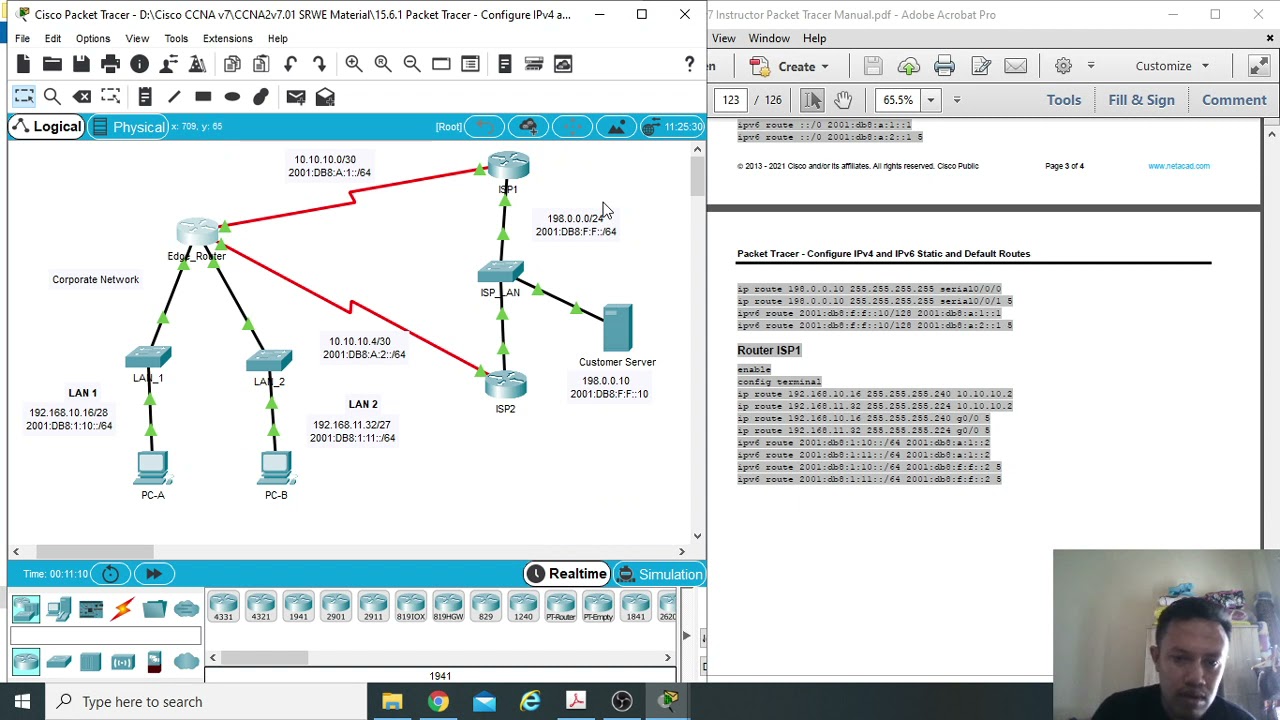This screenshot has height=720, width=1280.
Task: Select the Connections lightning bolt category
Action: [123, 608]
